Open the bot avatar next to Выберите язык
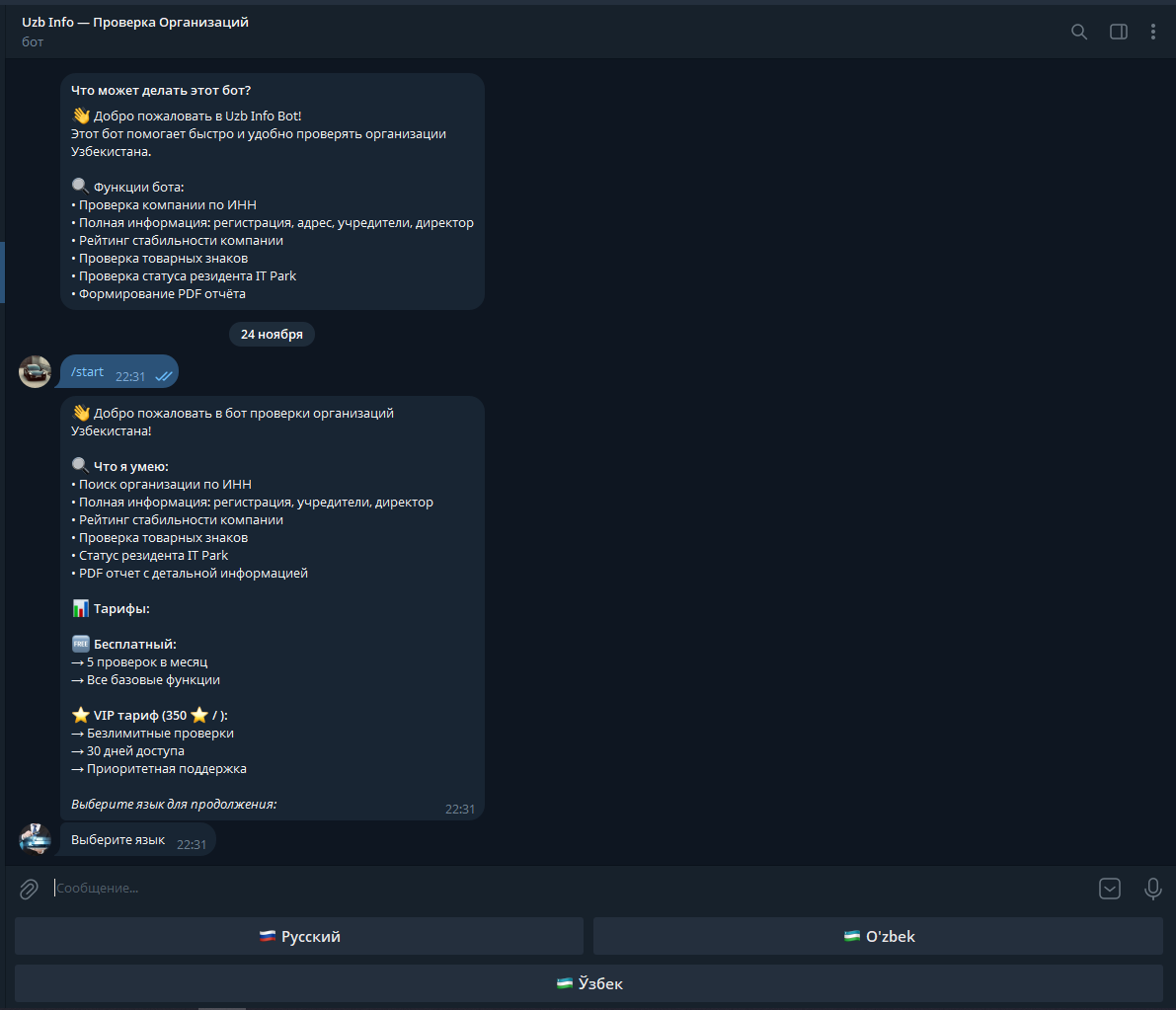 pyautogui.click(x=35, y=839)
